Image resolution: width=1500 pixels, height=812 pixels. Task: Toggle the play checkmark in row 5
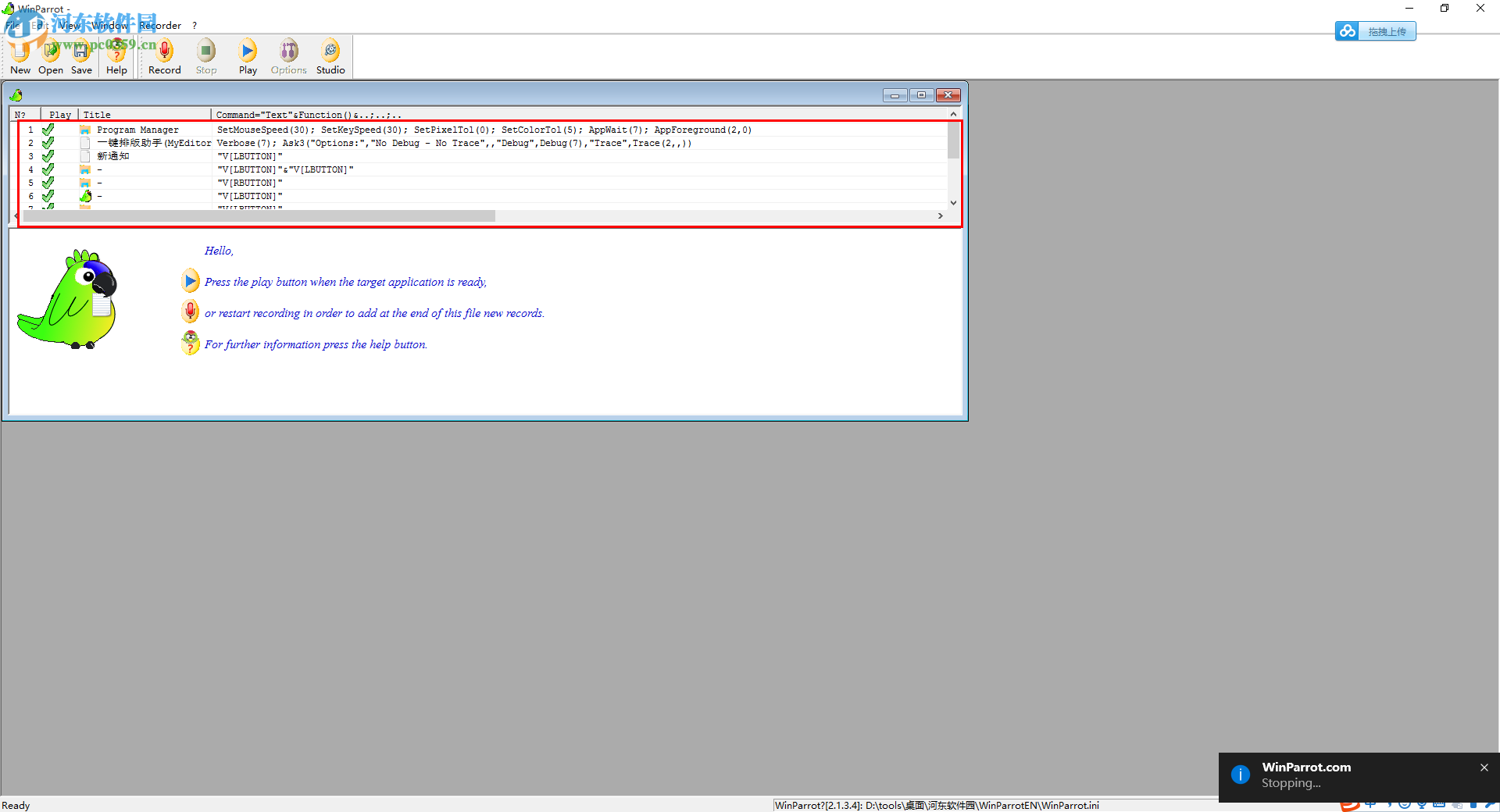tap(48, 183)
